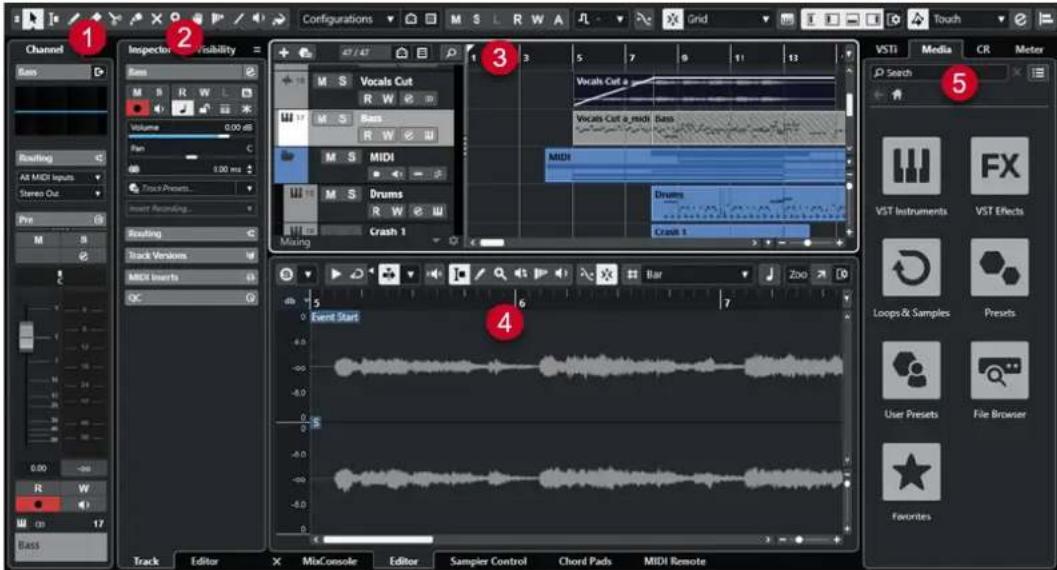This screenshot has width=1057, height=570.
Task: Select the Object Selection arrow tool
Action: click(x=32, y=19)
